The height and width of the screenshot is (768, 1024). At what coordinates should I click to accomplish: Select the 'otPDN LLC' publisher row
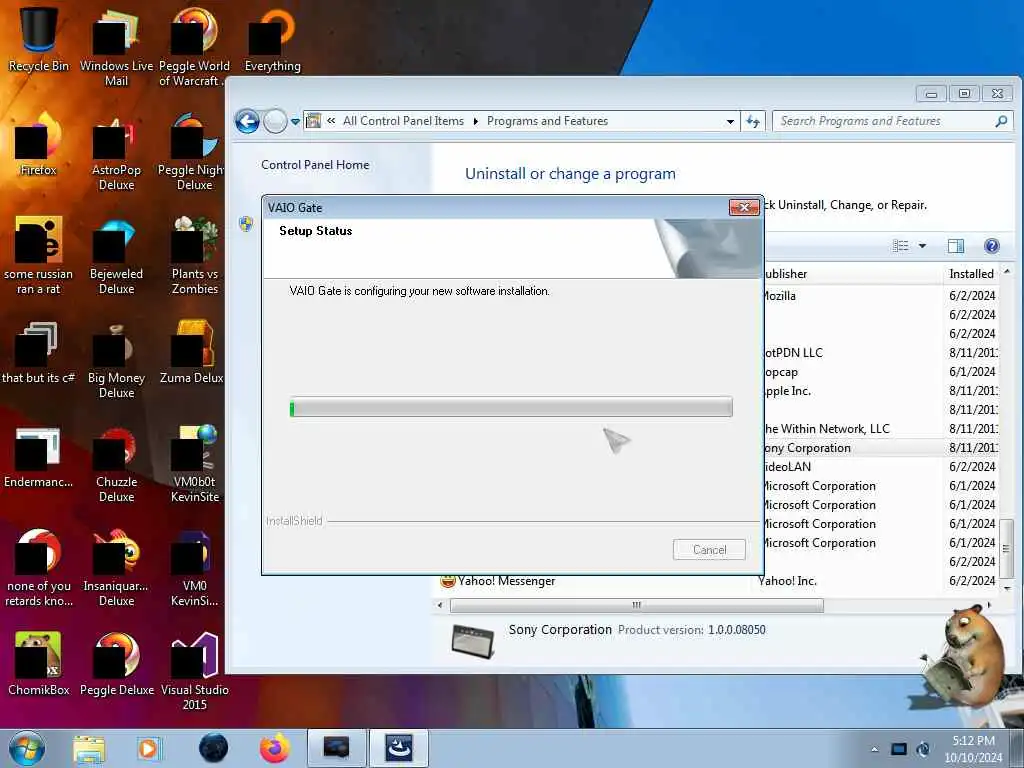click(x=880, y=353)
